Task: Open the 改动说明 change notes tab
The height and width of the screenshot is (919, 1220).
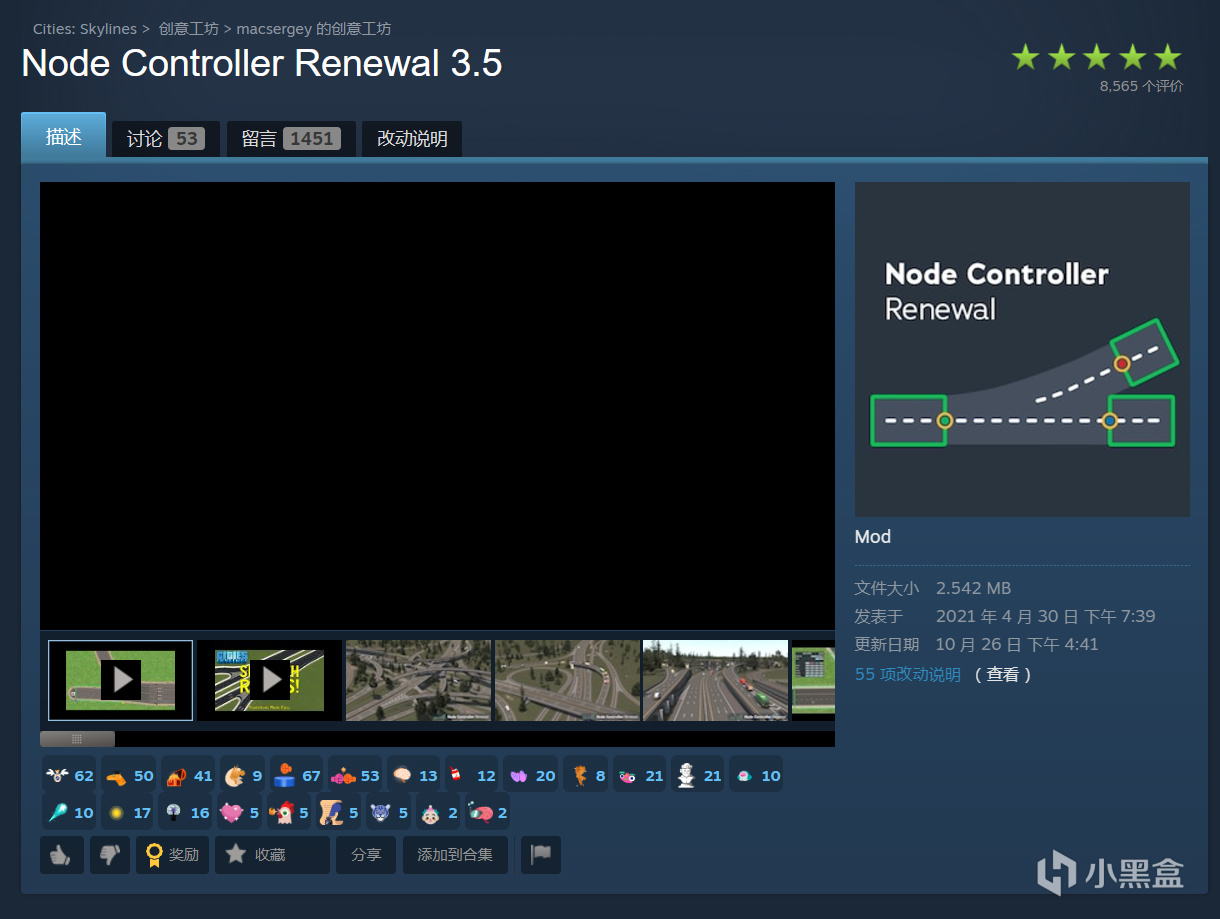Action: tap(412, 139)
